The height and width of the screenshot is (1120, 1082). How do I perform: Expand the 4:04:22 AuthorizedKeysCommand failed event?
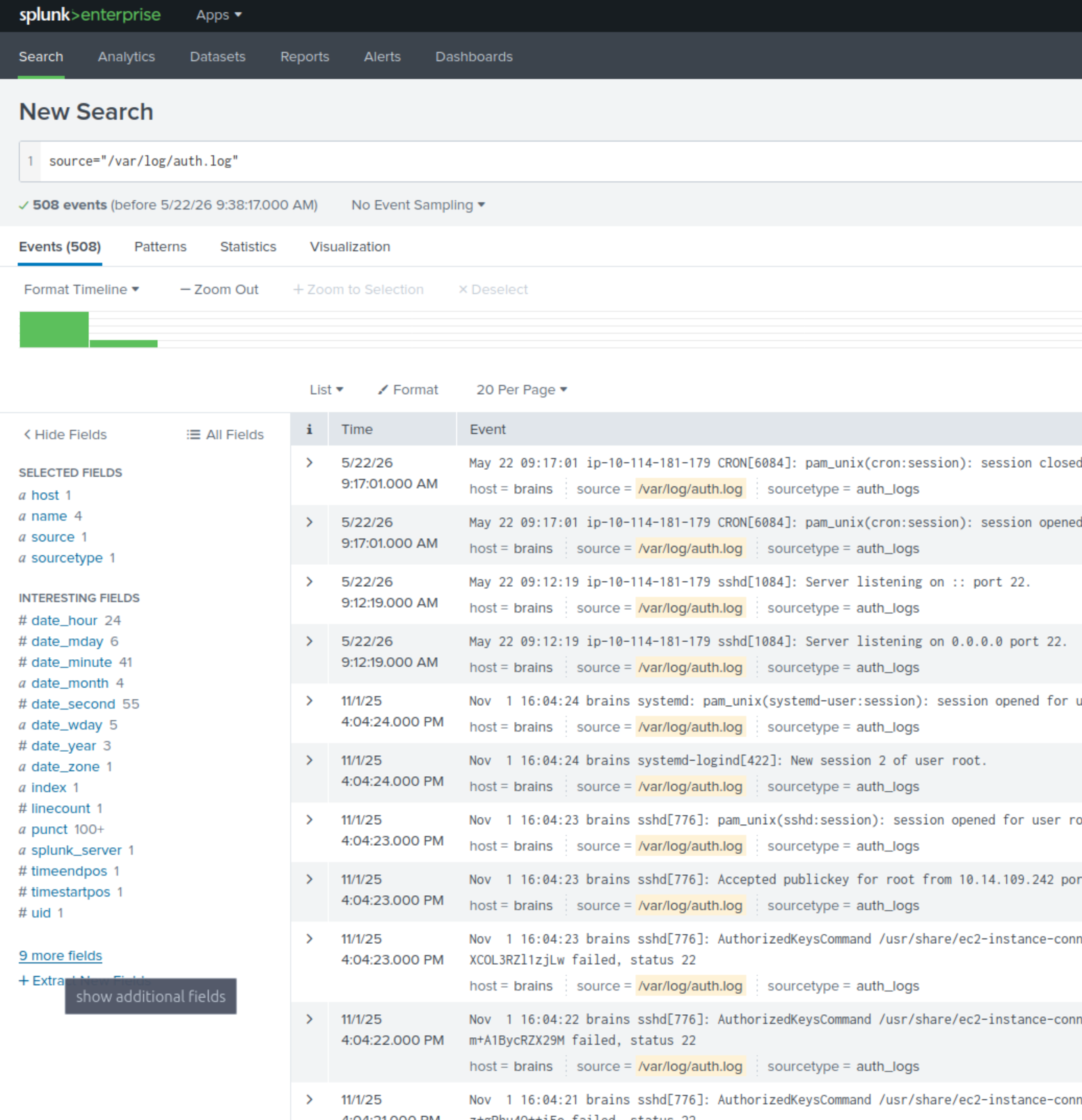(310, 1019)
